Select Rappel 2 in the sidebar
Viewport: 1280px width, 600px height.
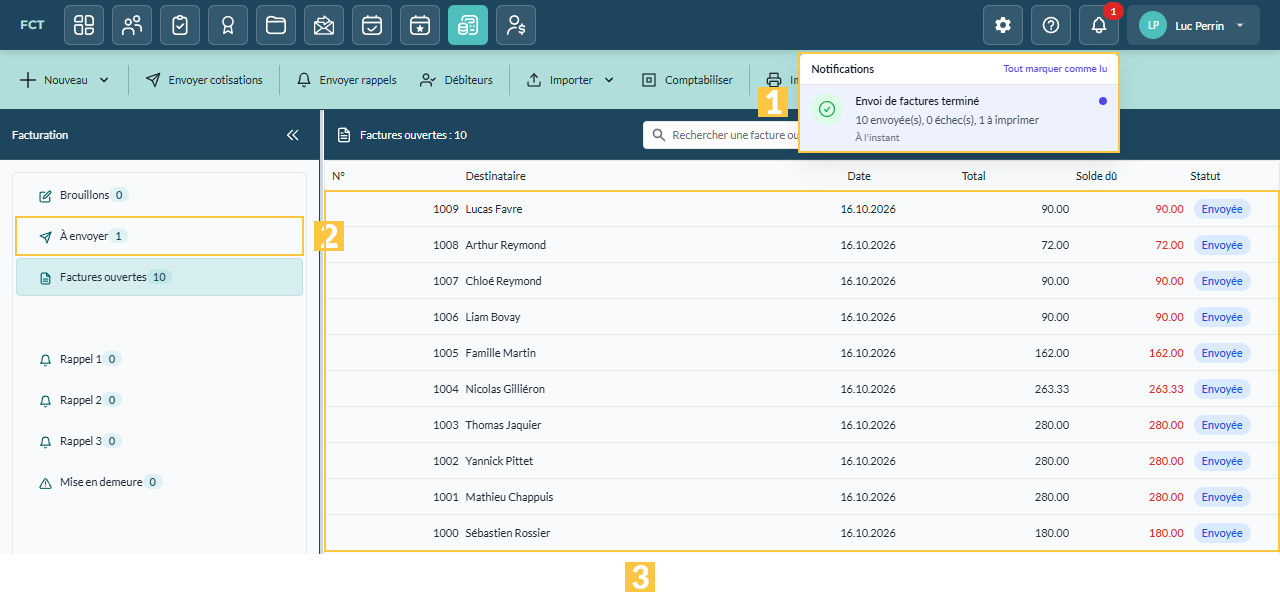click(159, 400)
